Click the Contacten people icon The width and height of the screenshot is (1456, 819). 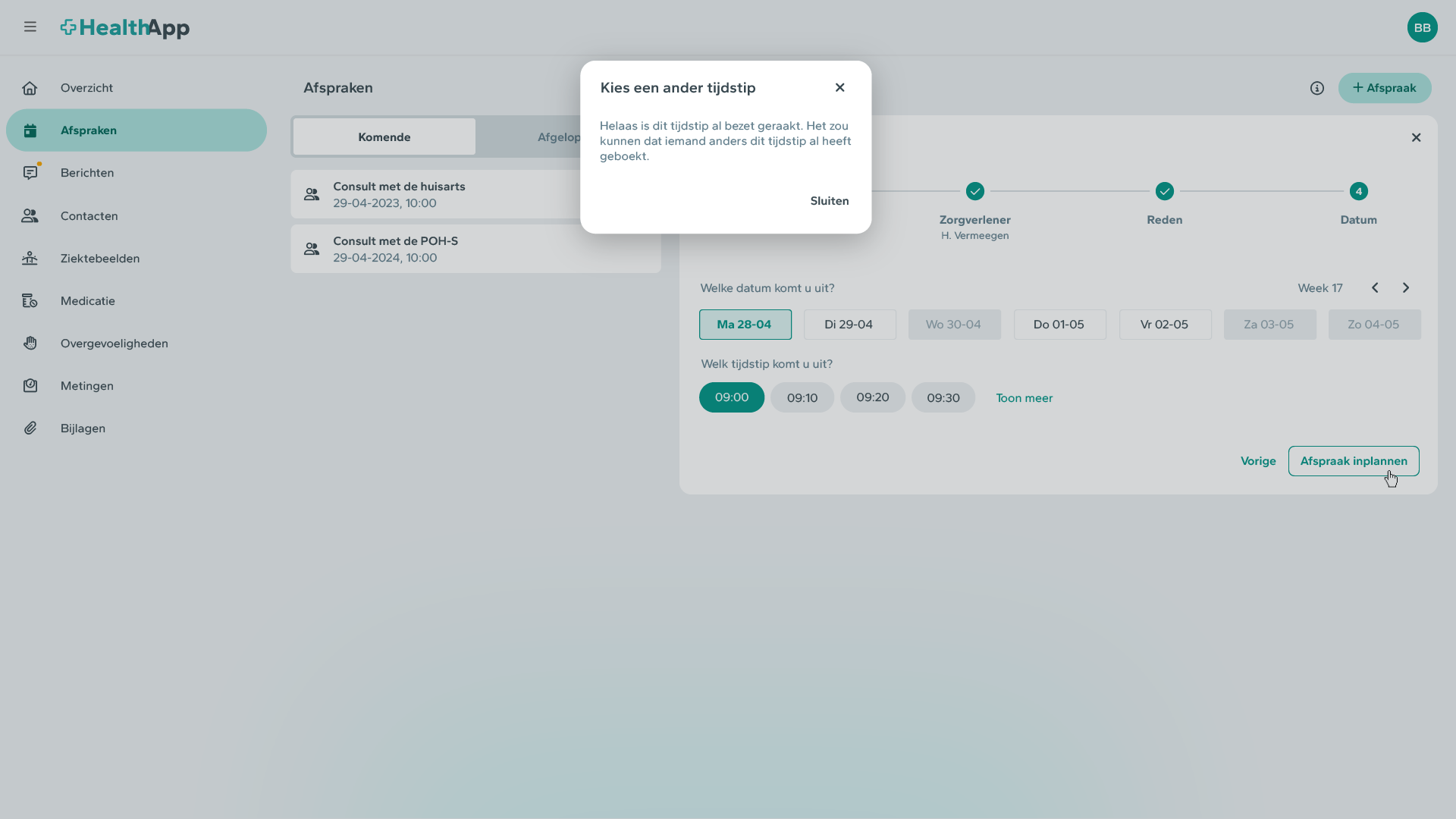click(x=30, y=216)
